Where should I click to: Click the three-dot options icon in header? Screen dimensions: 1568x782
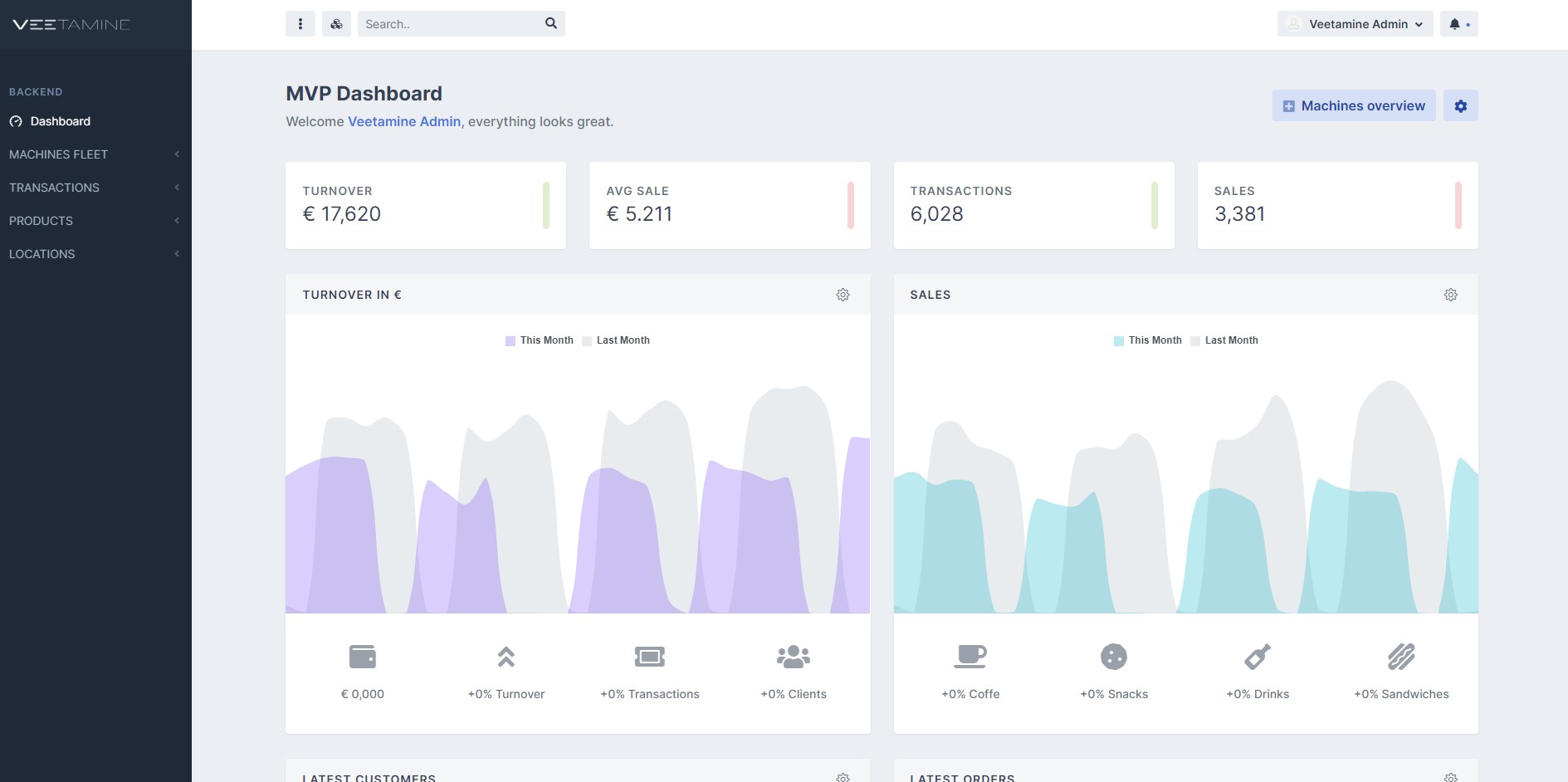click(300, 24)
